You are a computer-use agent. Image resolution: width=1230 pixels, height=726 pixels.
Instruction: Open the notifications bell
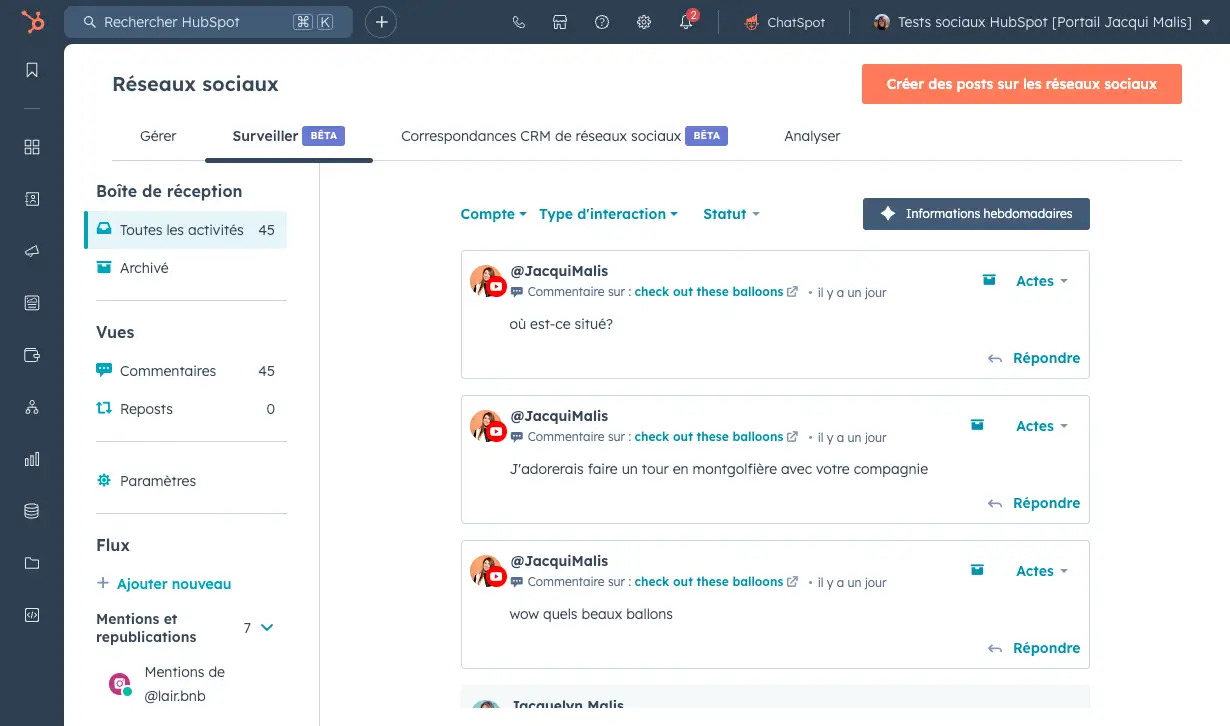686,22
